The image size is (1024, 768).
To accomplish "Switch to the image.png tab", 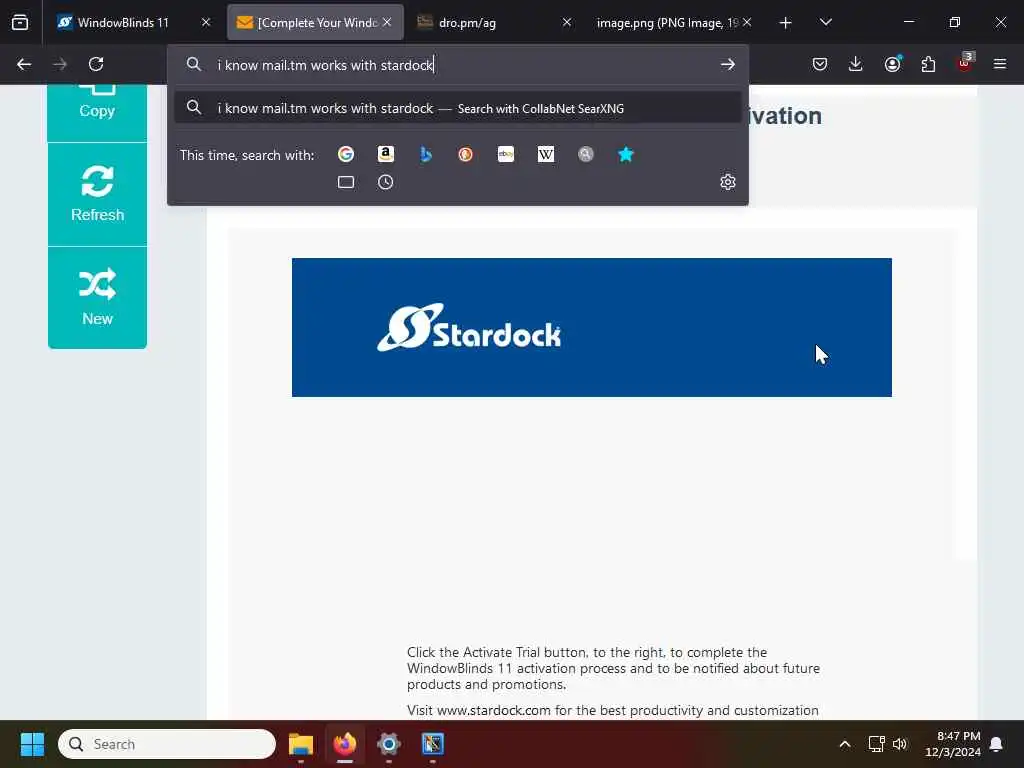I will pos(666,23).
